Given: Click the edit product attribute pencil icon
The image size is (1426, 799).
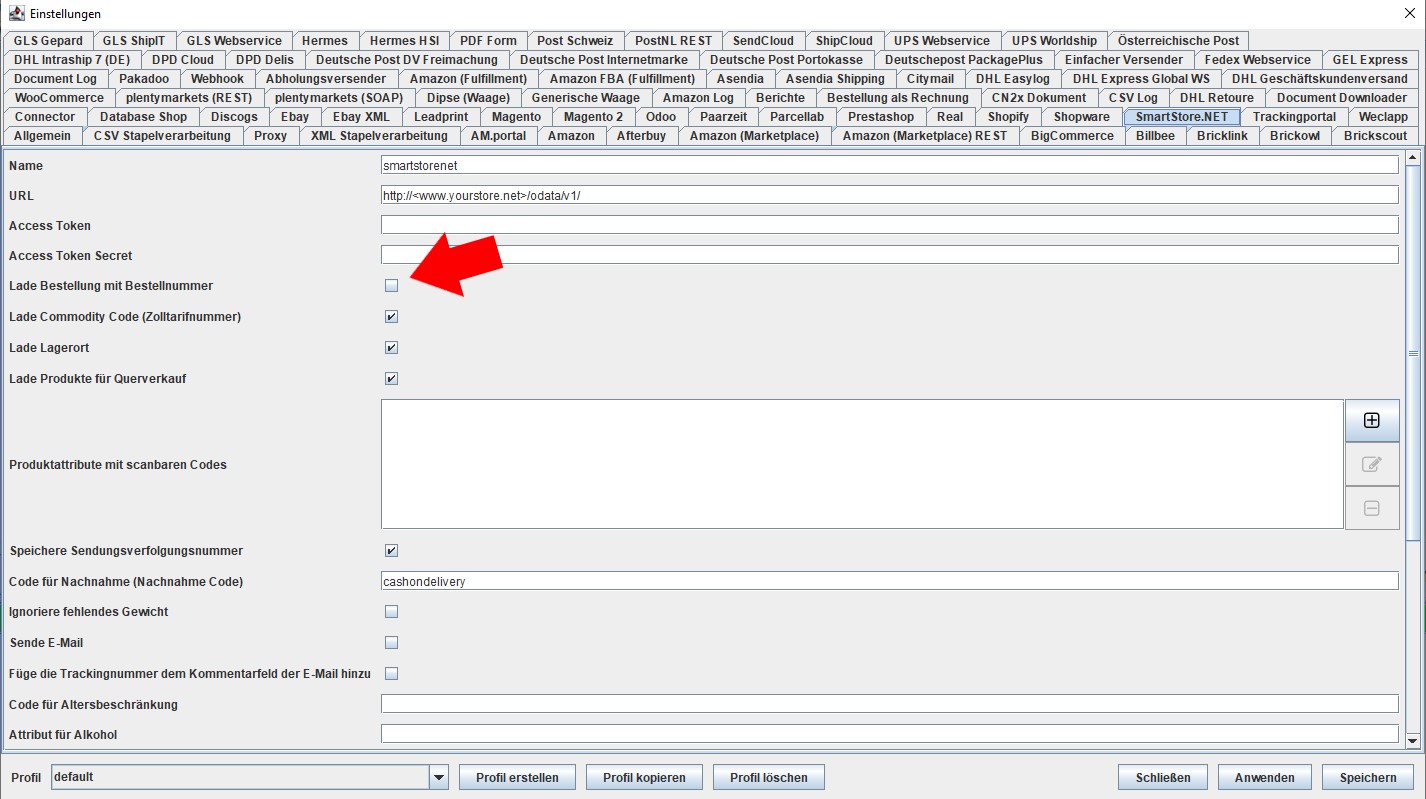Looking at the screenshot, I should coord(1372,465).
